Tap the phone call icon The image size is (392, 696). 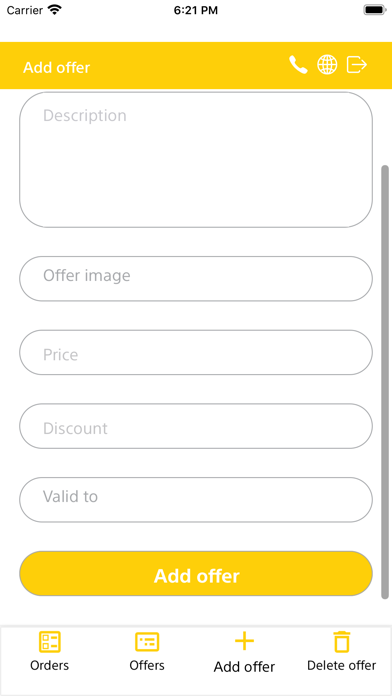[x=298, y=65]
